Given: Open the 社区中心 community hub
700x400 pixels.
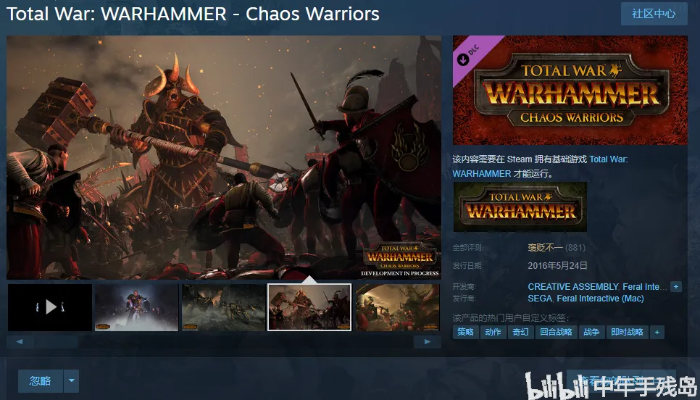Looking at the screenshot, I should tap(654, 14).
